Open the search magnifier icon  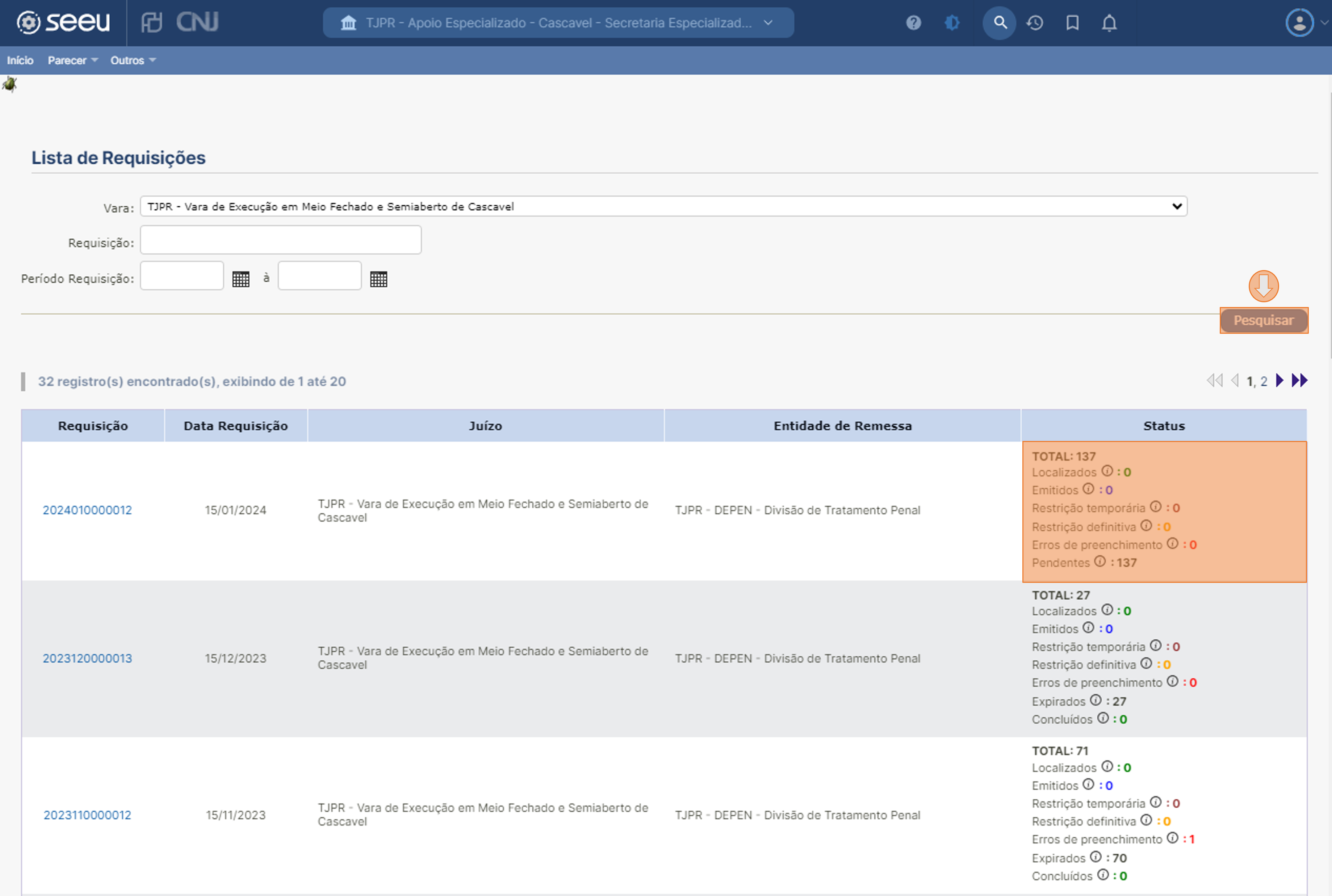pos(999,23)
